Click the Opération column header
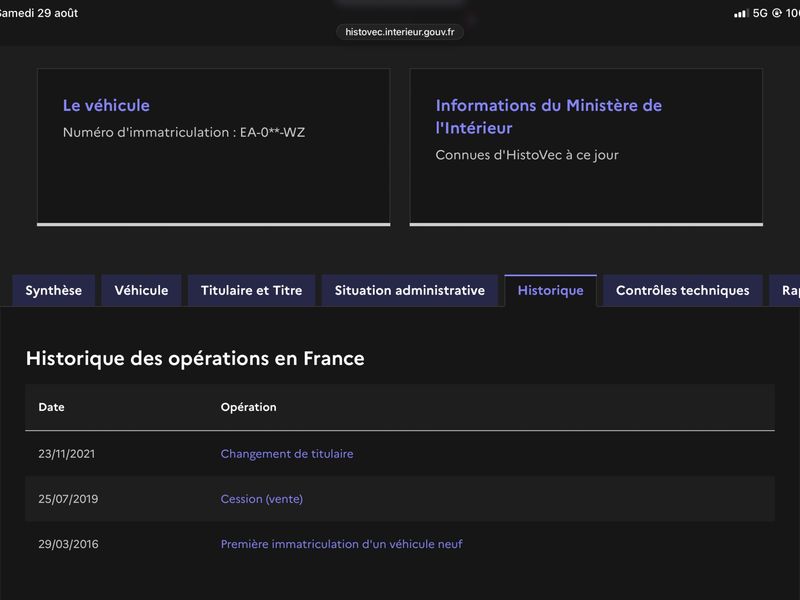 [x=248, y=407]
